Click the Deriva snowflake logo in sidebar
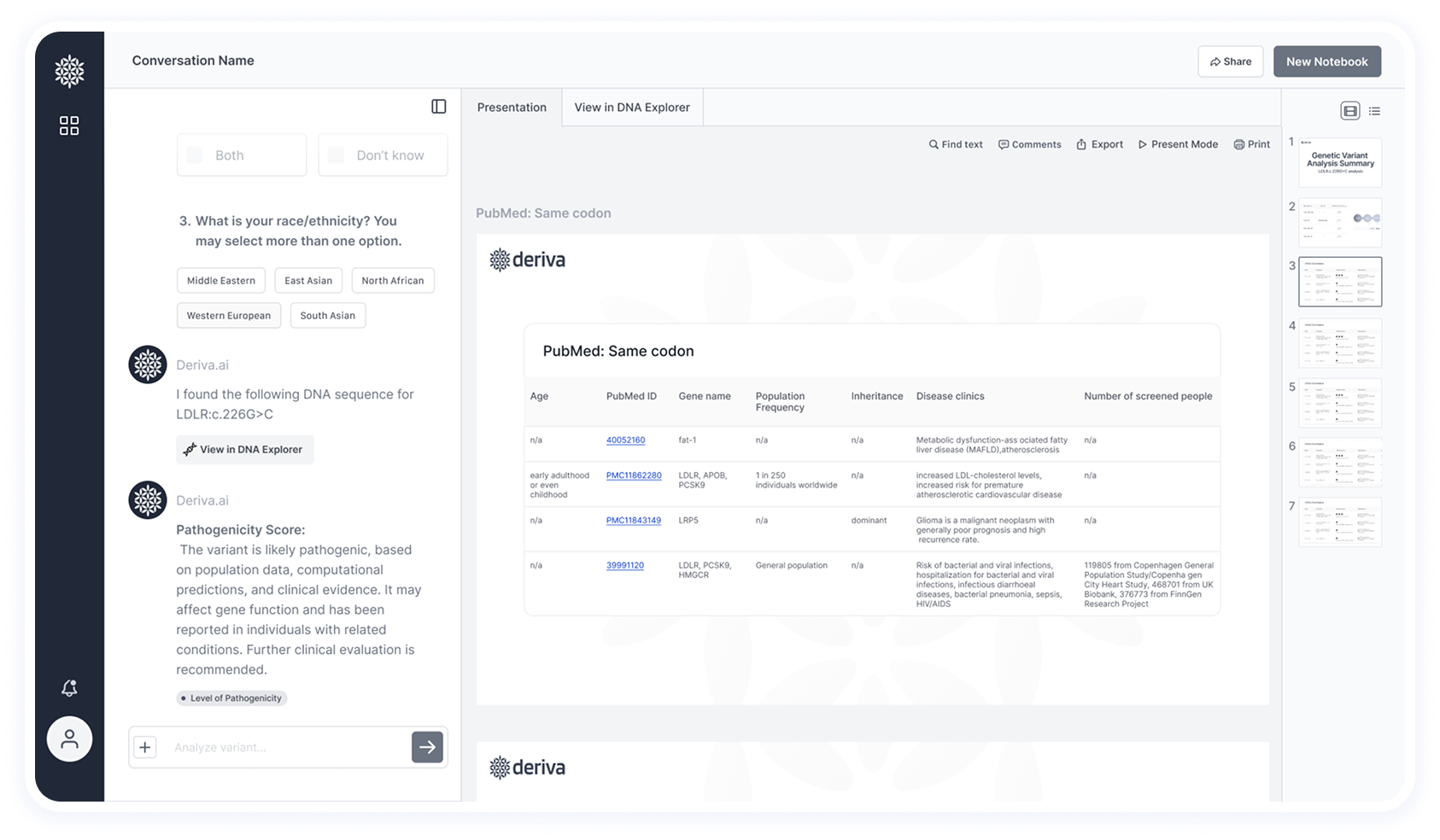This screenshot has height=840, width=1440. tap(69, 72)
